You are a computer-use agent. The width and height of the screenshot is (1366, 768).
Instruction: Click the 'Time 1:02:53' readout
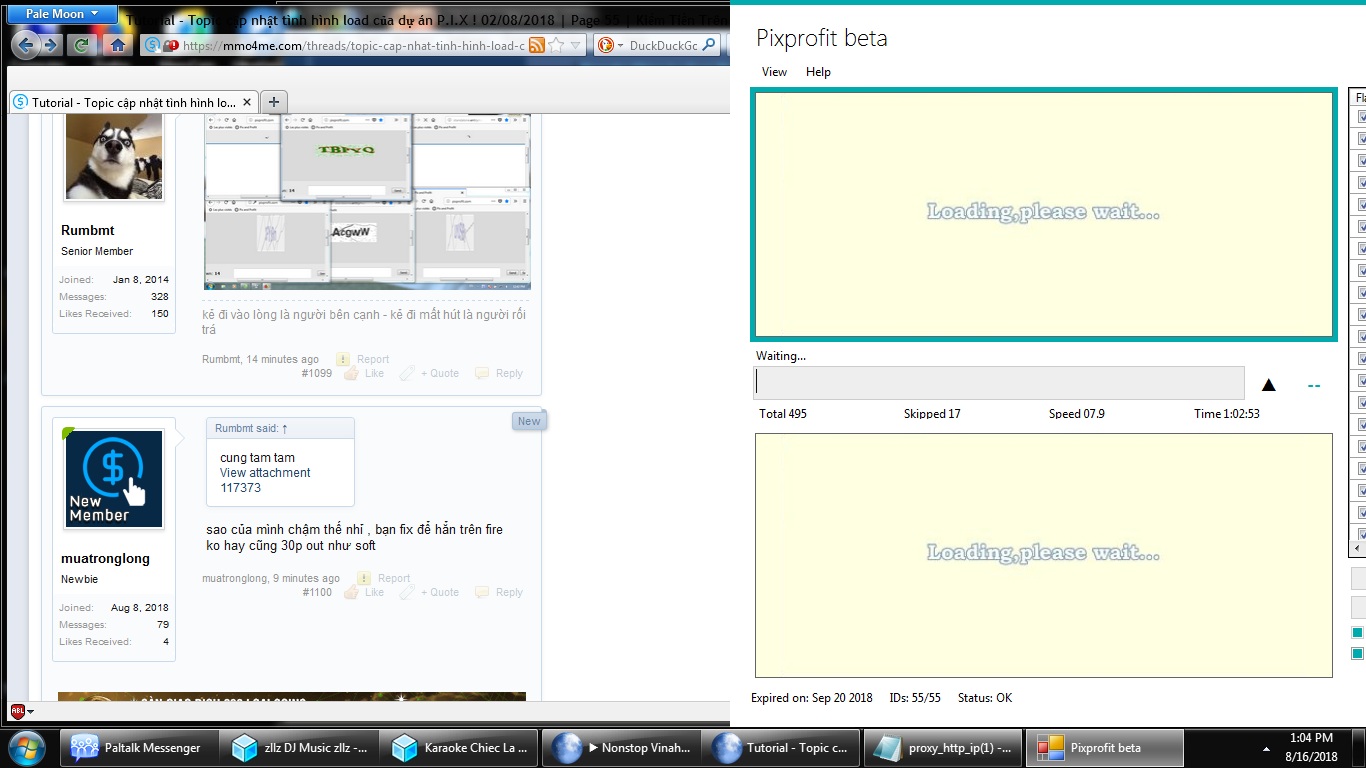pos(1227,414)
